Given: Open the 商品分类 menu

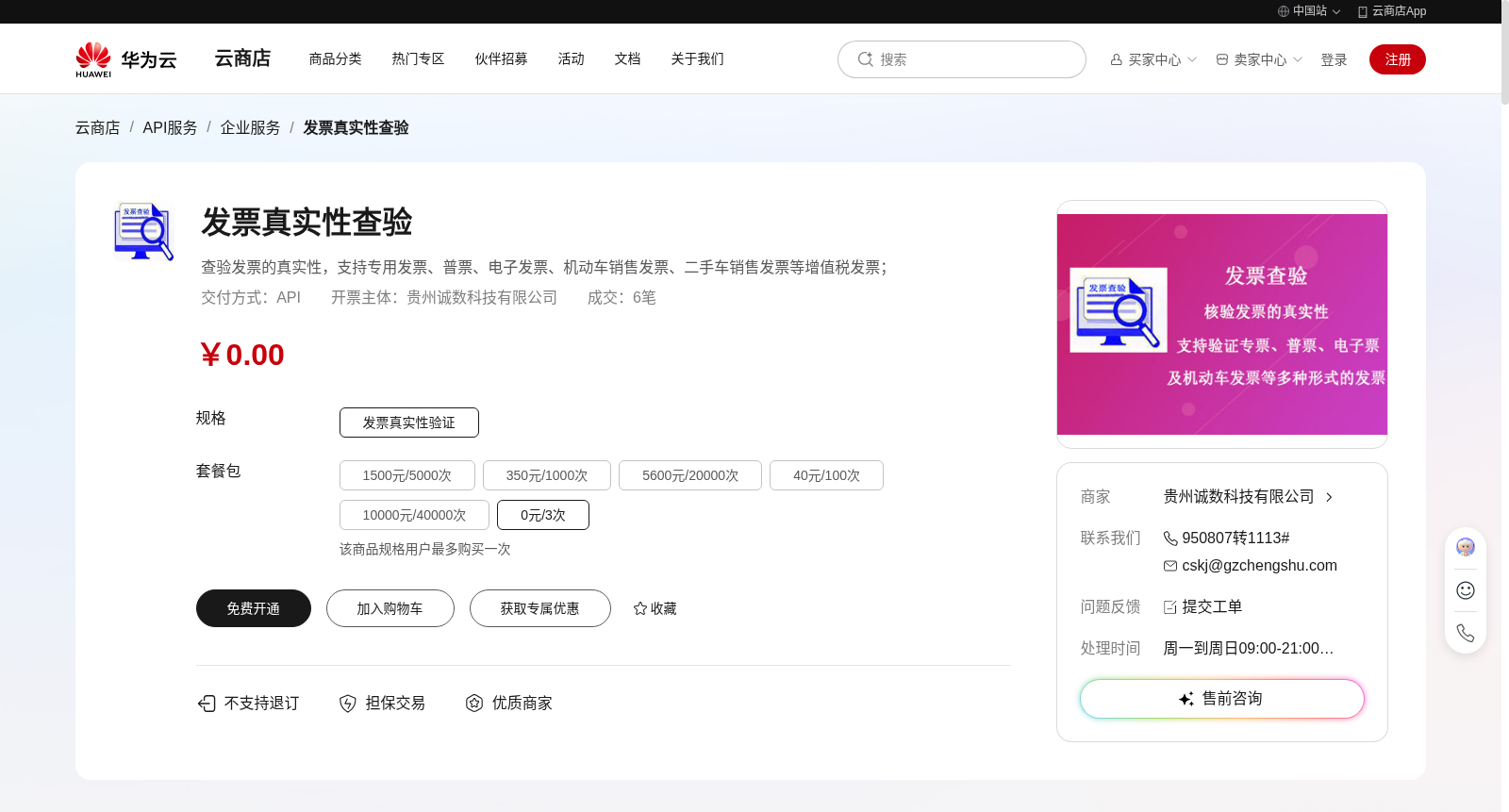Looking at the screenshot, I should [x=336, y=58].
